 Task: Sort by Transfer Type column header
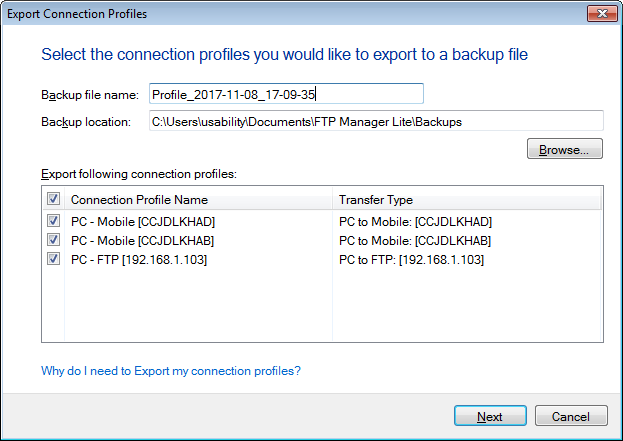pyautogui.click(x=466, y=199)
